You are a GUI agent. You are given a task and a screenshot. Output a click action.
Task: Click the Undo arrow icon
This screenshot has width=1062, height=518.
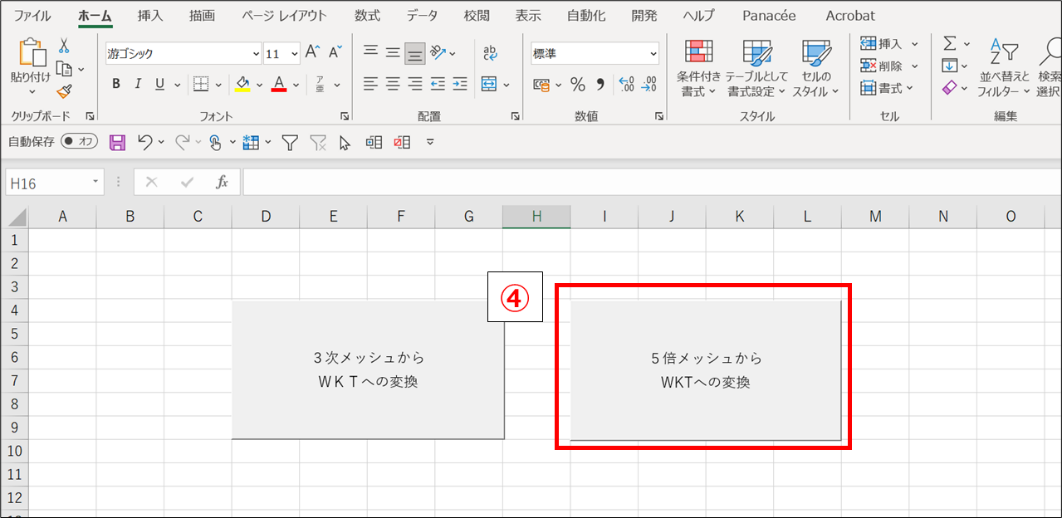tap(145, 142)
